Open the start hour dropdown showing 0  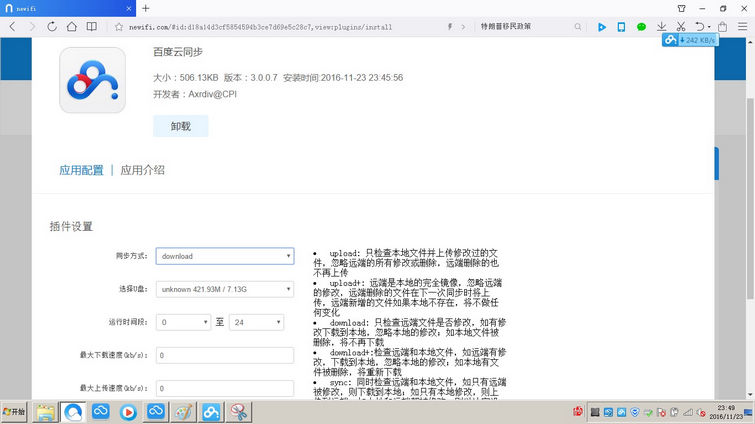[183, 322]
